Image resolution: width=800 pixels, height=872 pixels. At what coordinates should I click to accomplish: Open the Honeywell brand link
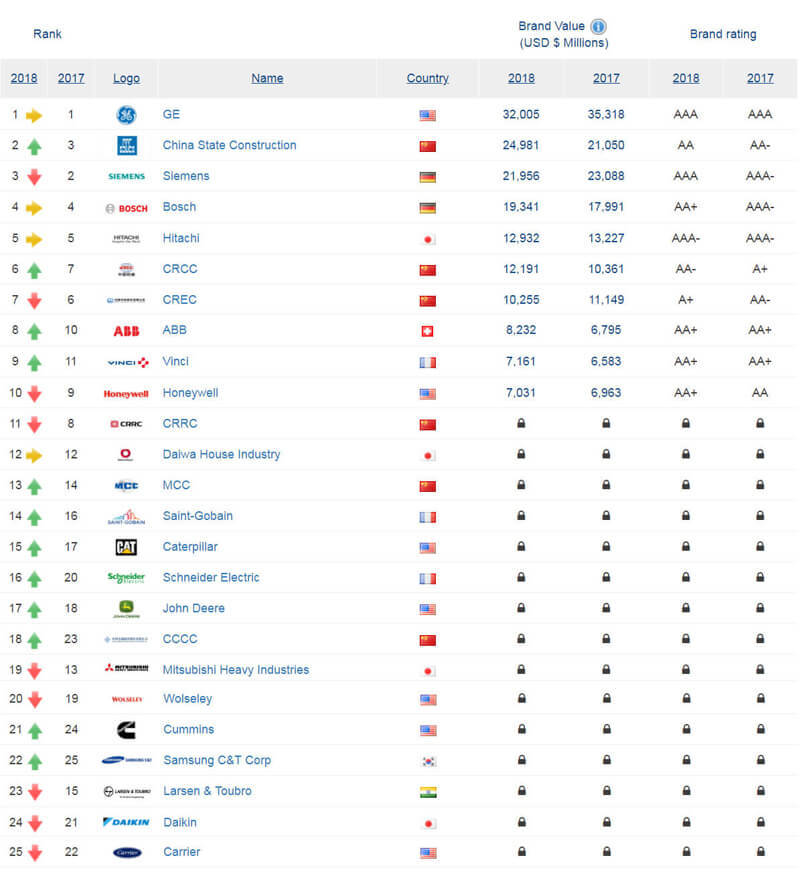pyautogui.click(x=190, y=393)
